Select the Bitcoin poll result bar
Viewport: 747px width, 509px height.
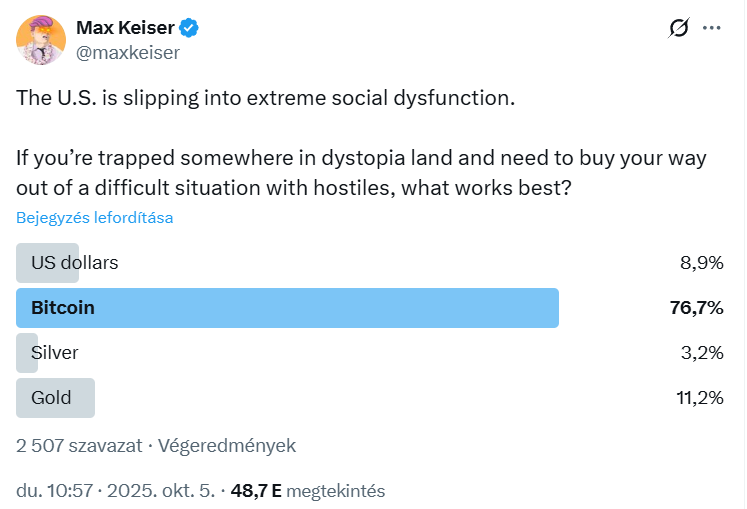[x=287, y=308]
